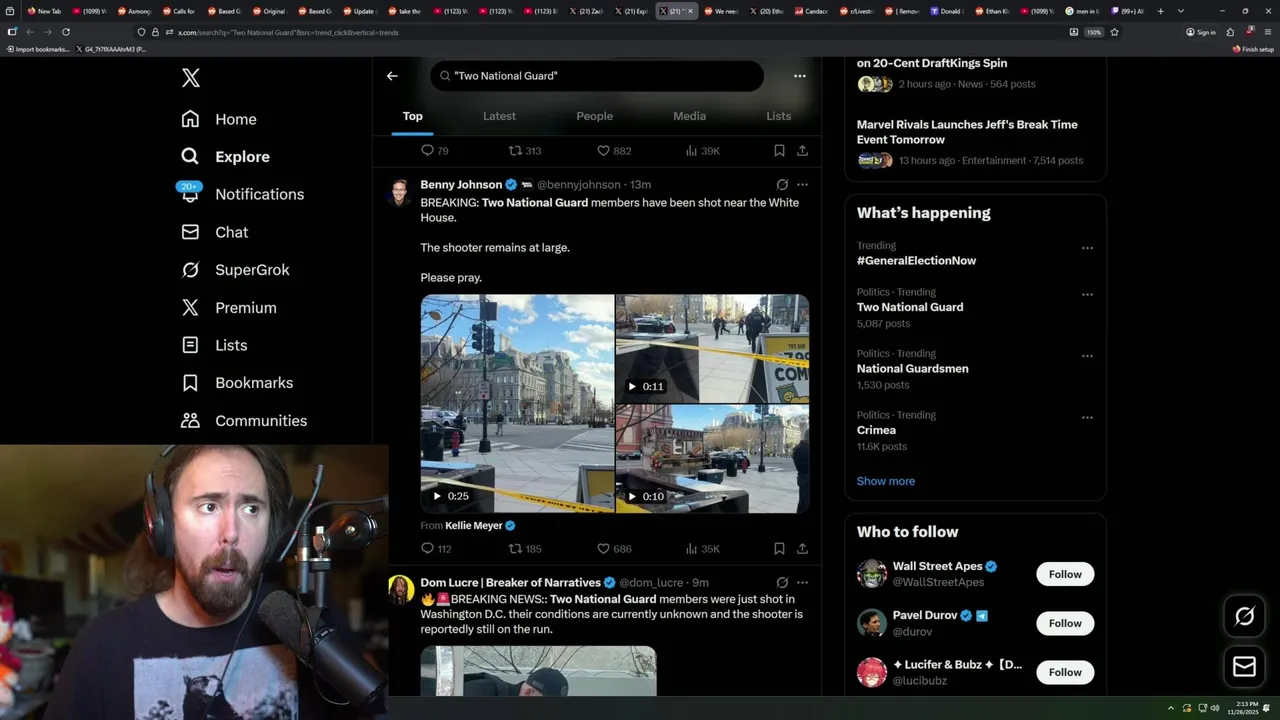This screenshot has width=1280, height=720.
Task: Click the X logo in sidebar
Action: click(x=190, y=78)
